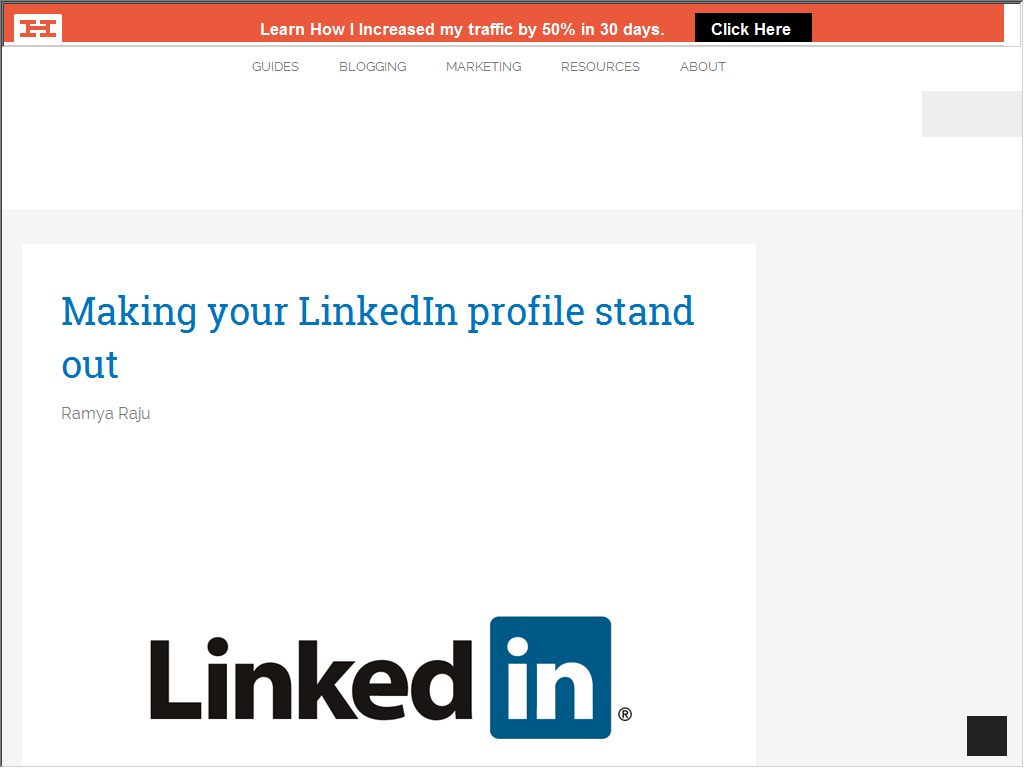Viewport: 1024px width, 768px height.
Task: Click the blue LinkedIn "in" square logo
Action: pos(551,677)
